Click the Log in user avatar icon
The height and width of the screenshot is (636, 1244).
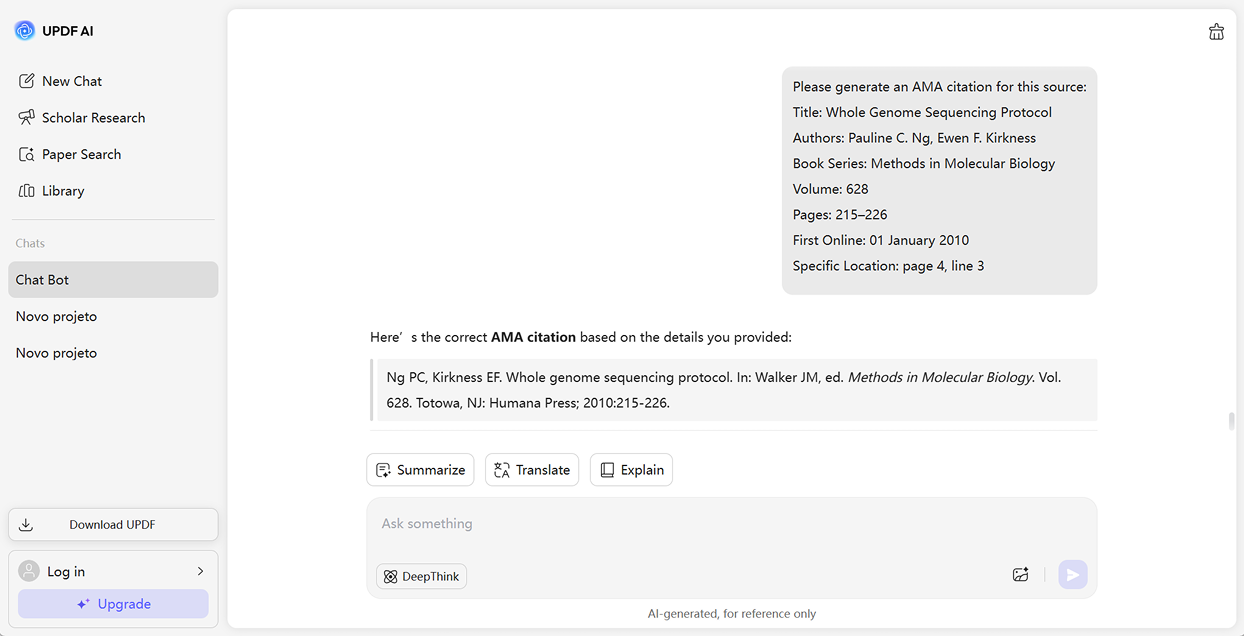click(x=29, y=572)
